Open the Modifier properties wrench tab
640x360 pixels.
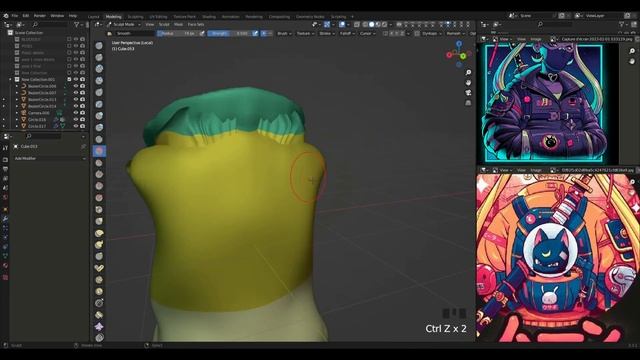coord(5,219)
